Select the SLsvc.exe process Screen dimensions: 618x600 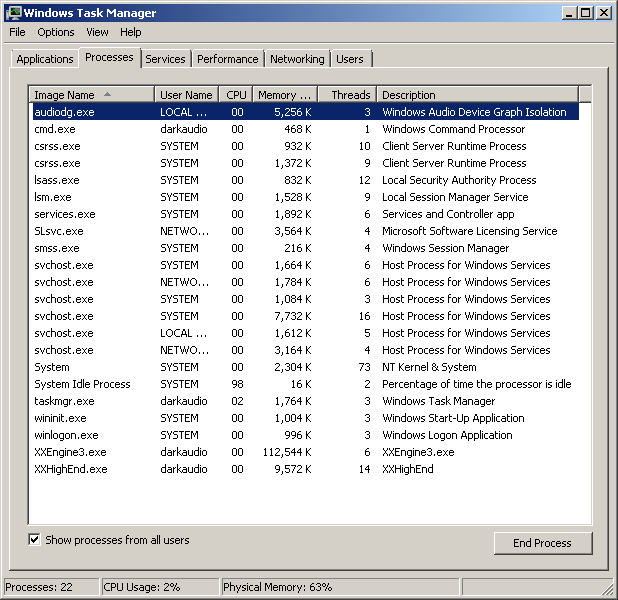(x=304, y=231)
